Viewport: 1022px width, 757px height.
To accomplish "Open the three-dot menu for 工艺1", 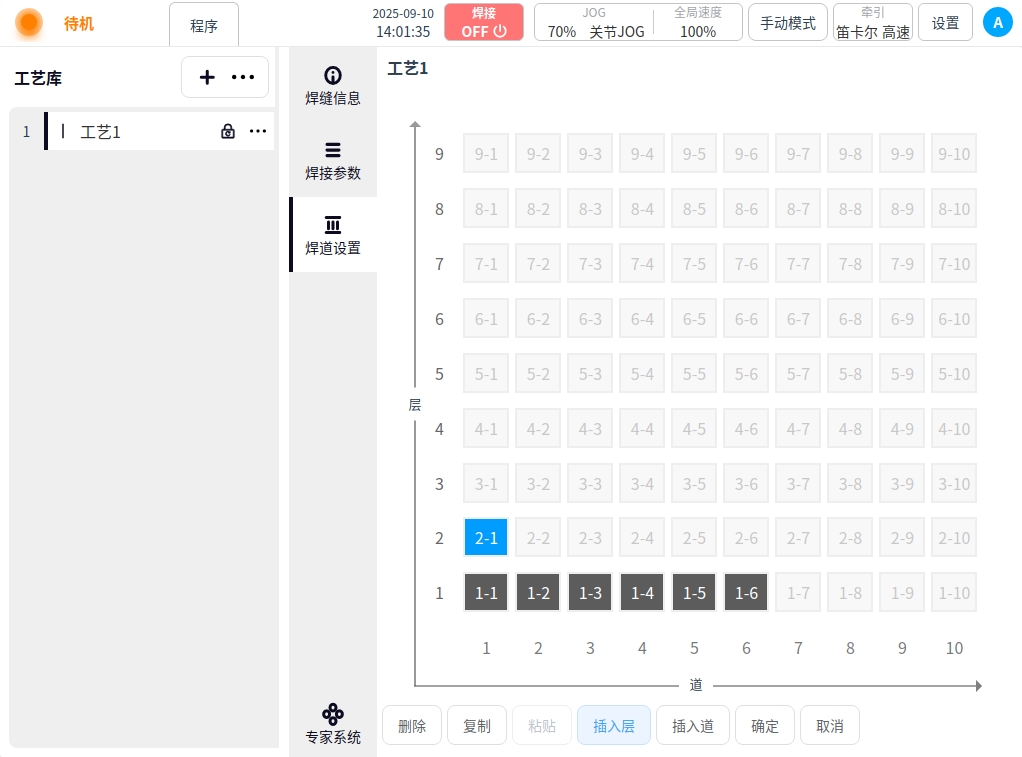I will (x=258, y=131).
